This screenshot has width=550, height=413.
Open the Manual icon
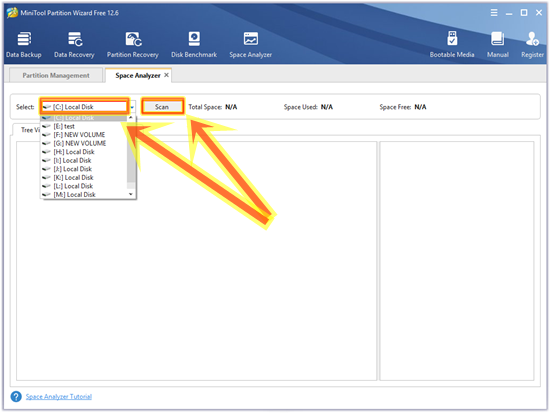click(498, 45)
